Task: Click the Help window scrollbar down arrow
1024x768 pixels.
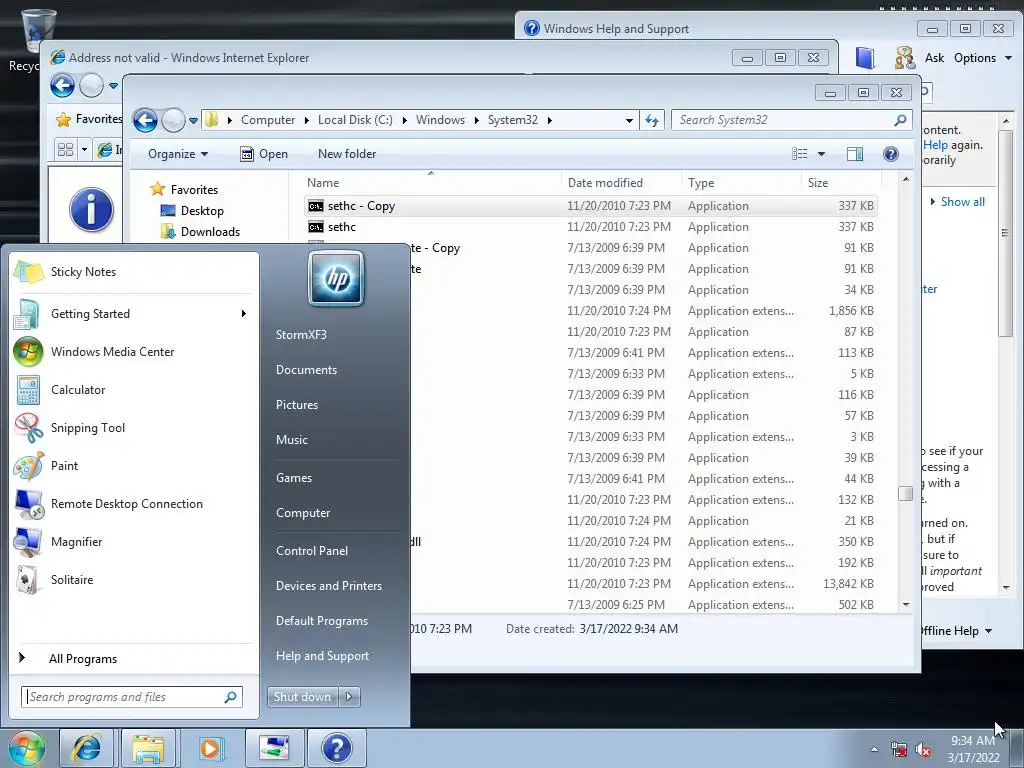Action: pos(1006,588)
